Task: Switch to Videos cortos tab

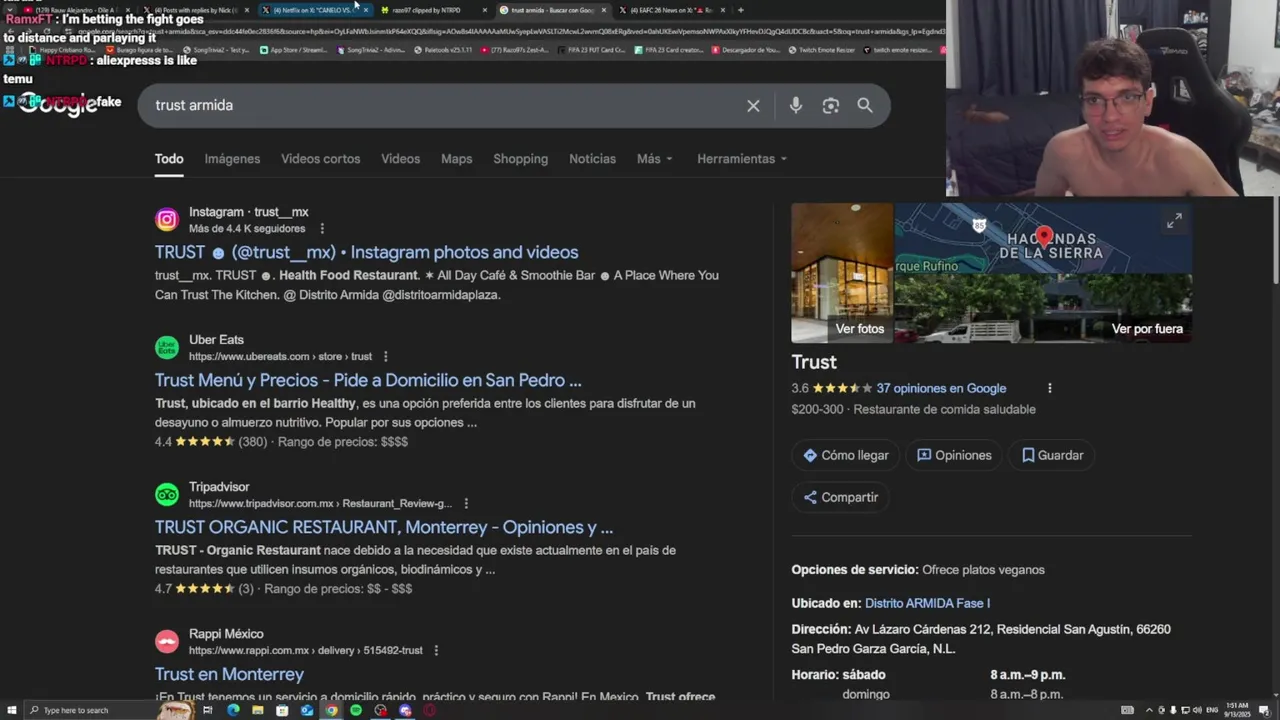Action: (320, 159)
